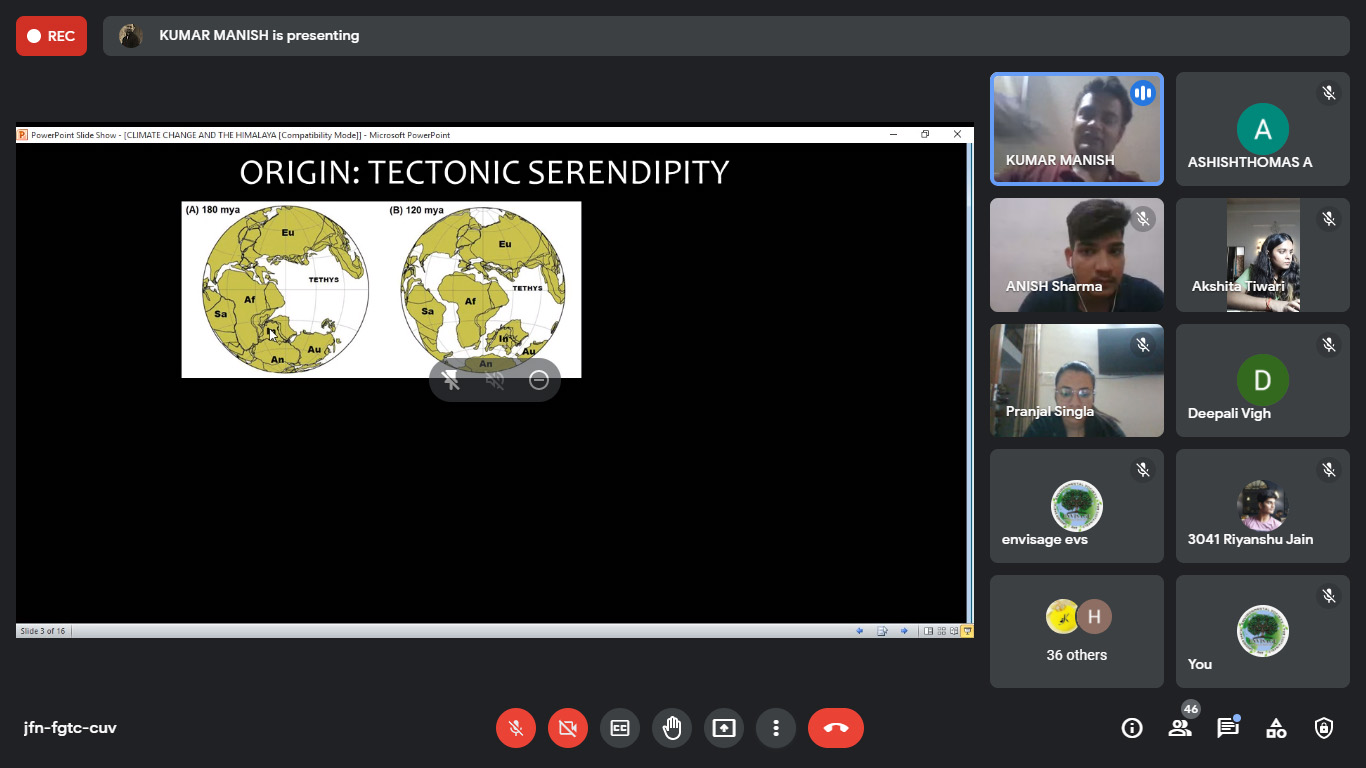Viewport: 1366px width, 768px height.
Task: Open the chat panel
Action: (1228, 728)
